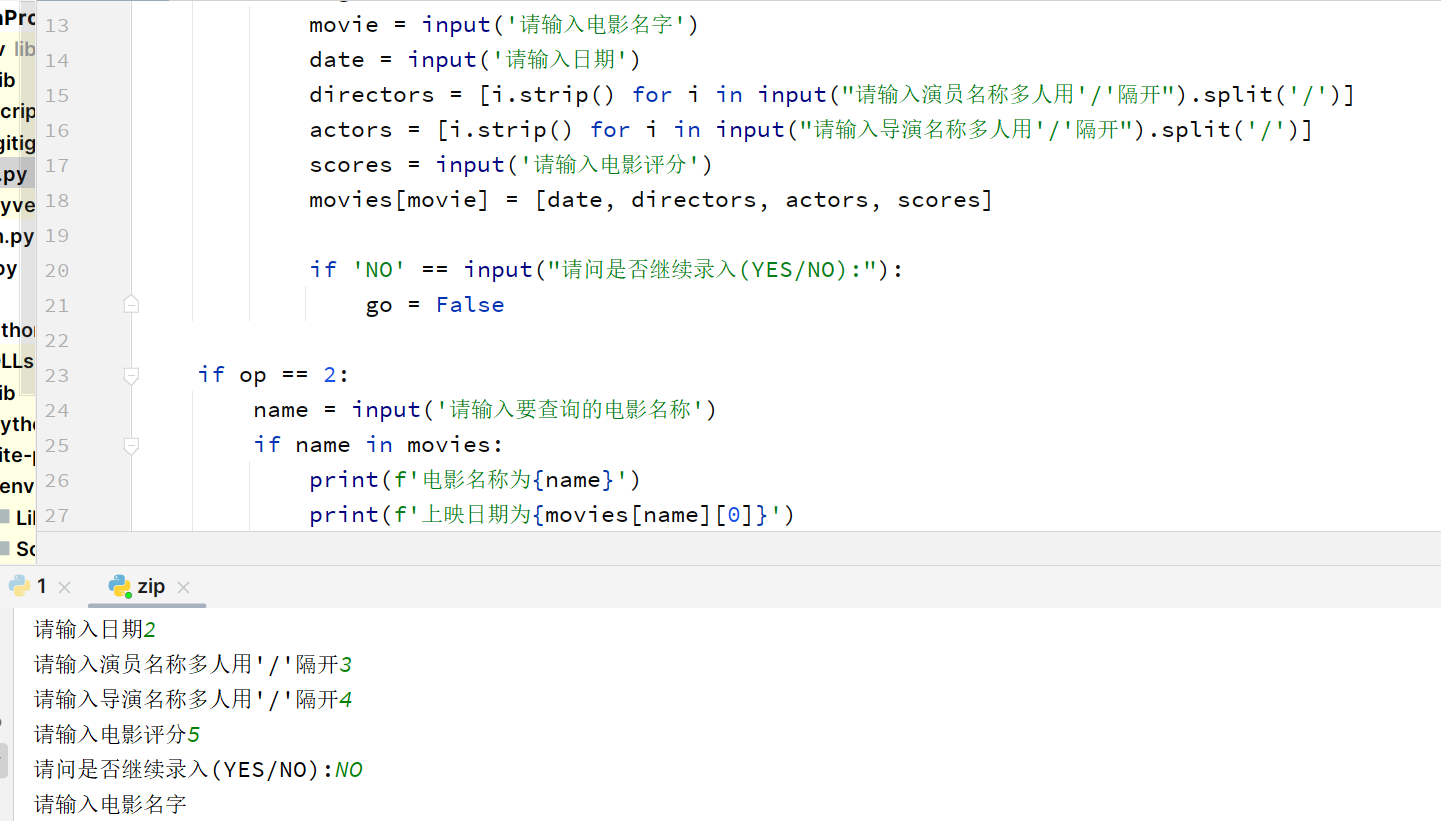
Task: Click console line "请输入导演名称多人用'/'隔开4"
Action: click(193, 700)
